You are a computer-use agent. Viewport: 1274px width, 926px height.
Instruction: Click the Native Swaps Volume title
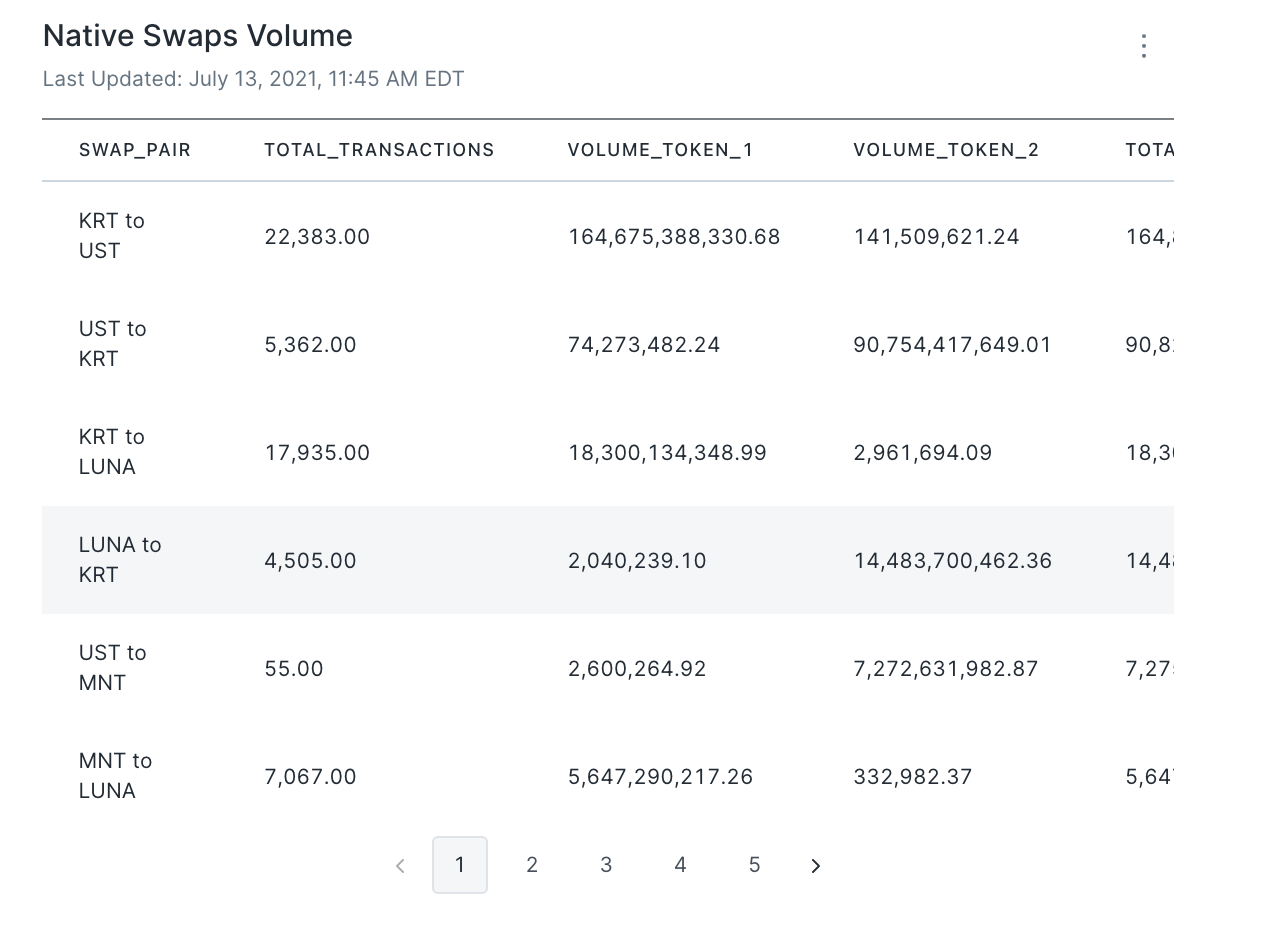(x=198, y=36)
